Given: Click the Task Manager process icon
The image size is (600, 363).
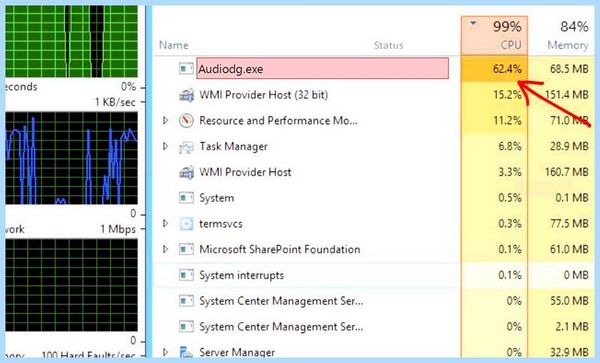Looking at the screenshot, I should [x=186, y=147].
